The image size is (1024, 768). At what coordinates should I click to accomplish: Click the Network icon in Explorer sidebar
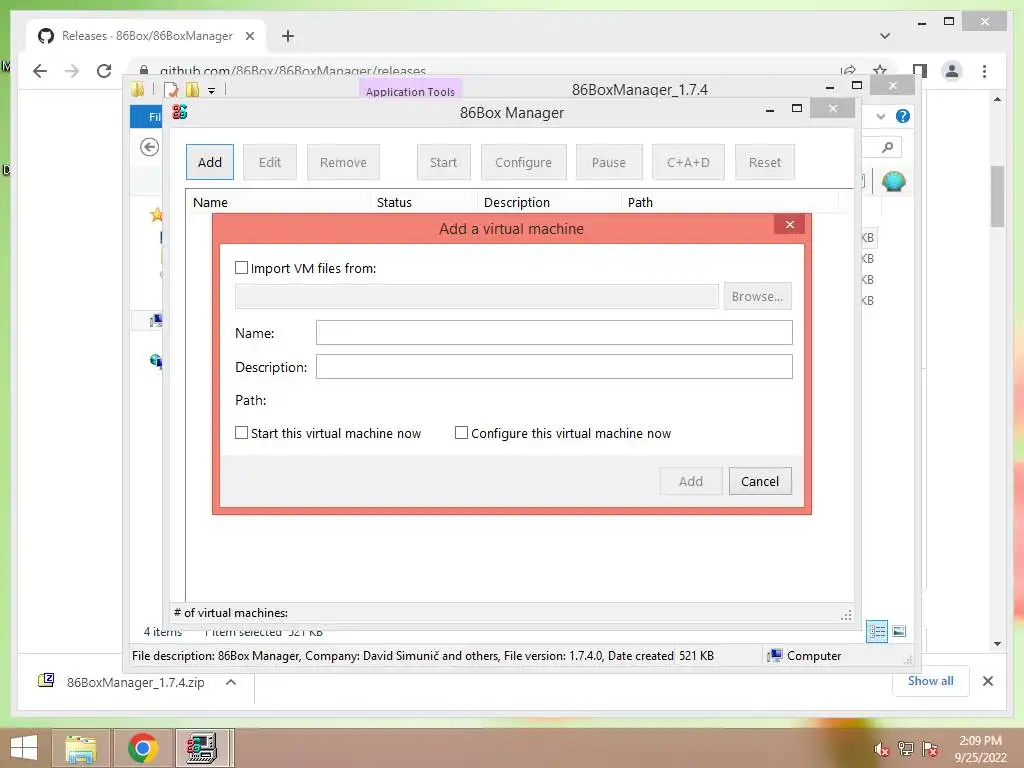pyautogui.click(x=156, y=360)
